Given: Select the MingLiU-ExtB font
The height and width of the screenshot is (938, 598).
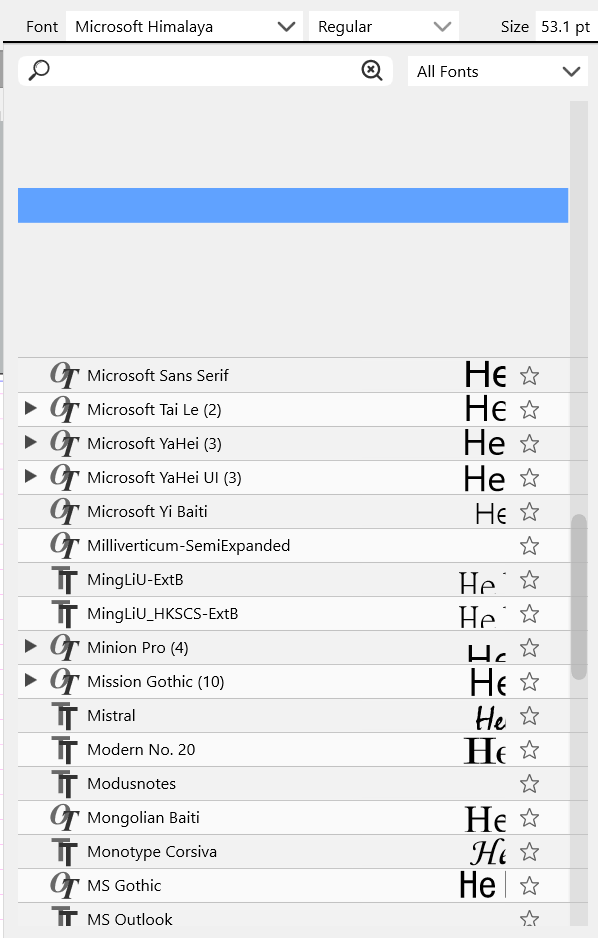Looking at the screenshot, I should pos(135,580).
